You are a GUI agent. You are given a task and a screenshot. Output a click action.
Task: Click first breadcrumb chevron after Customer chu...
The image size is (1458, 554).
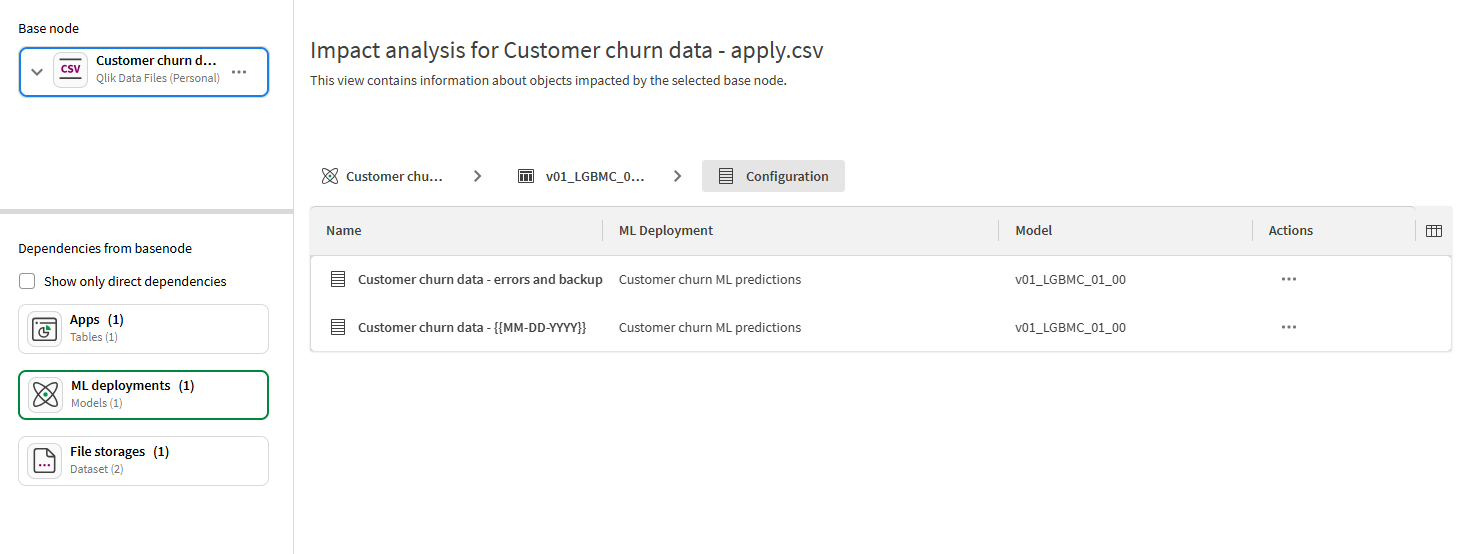click(x=478, y=176)
